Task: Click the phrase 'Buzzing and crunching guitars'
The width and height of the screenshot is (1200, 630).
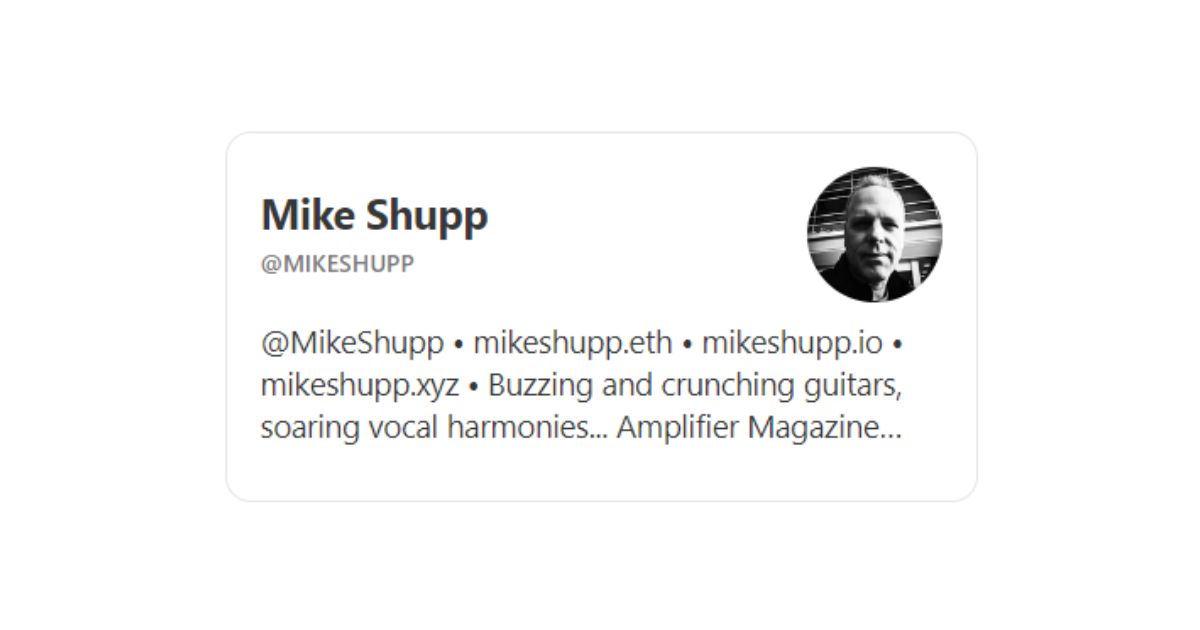Action: (696, 386)
